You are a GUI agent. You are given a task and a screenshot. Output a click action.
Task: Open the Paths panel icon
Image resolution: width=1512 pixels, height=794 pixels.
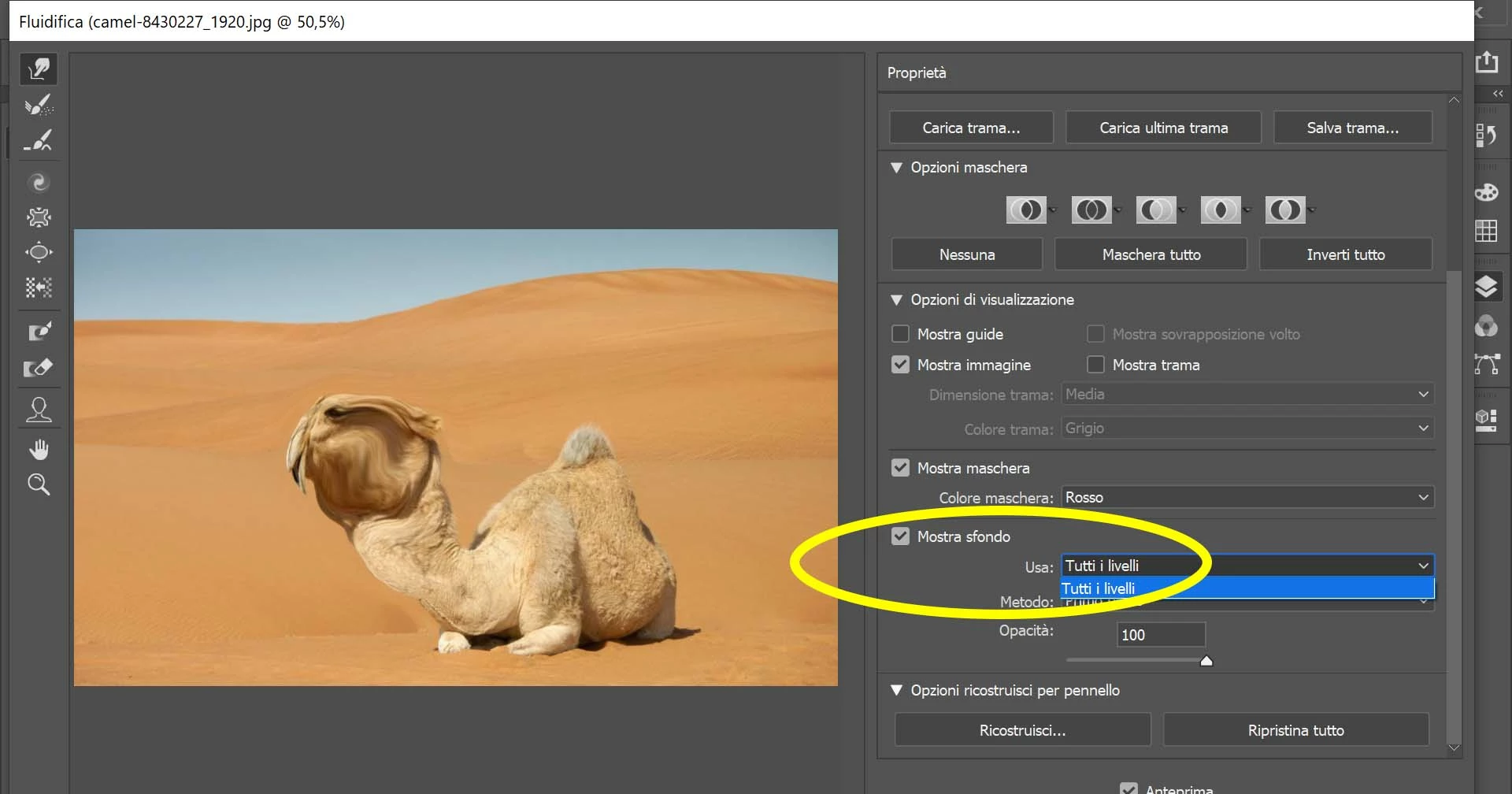click(x=1486, y=364)
